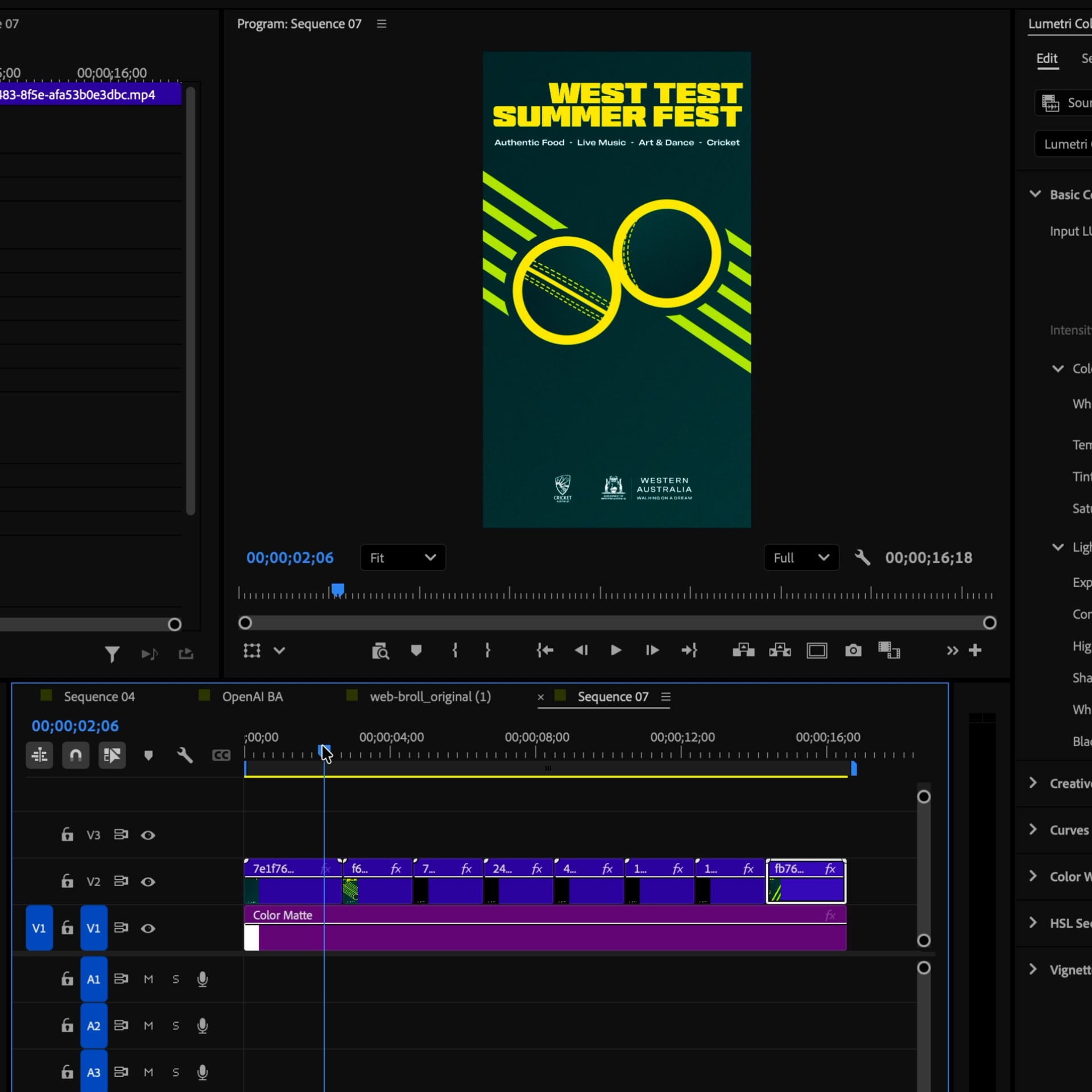Image resolution: width=1092 pixels, height=1092 pixels.
Task: Toggle Linked Selection in timeline
Action: coord(112,755)
